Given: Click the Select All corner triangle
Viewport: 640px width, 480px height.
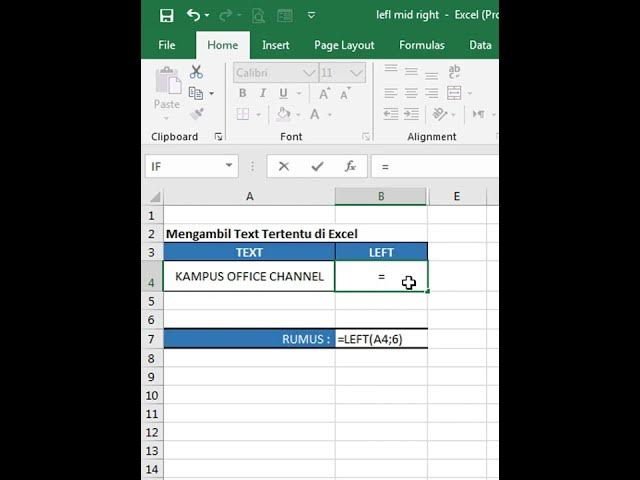Looking at the screenshot, I should coord(154,197).
